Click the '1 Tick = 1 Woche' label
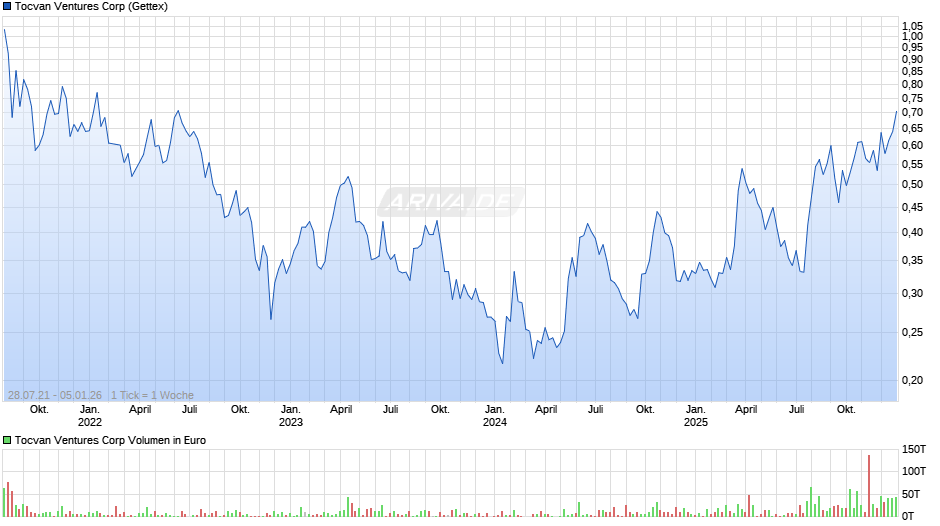This screenshot has width=940, height=526. pyautogui.click(x=152, y=395)
